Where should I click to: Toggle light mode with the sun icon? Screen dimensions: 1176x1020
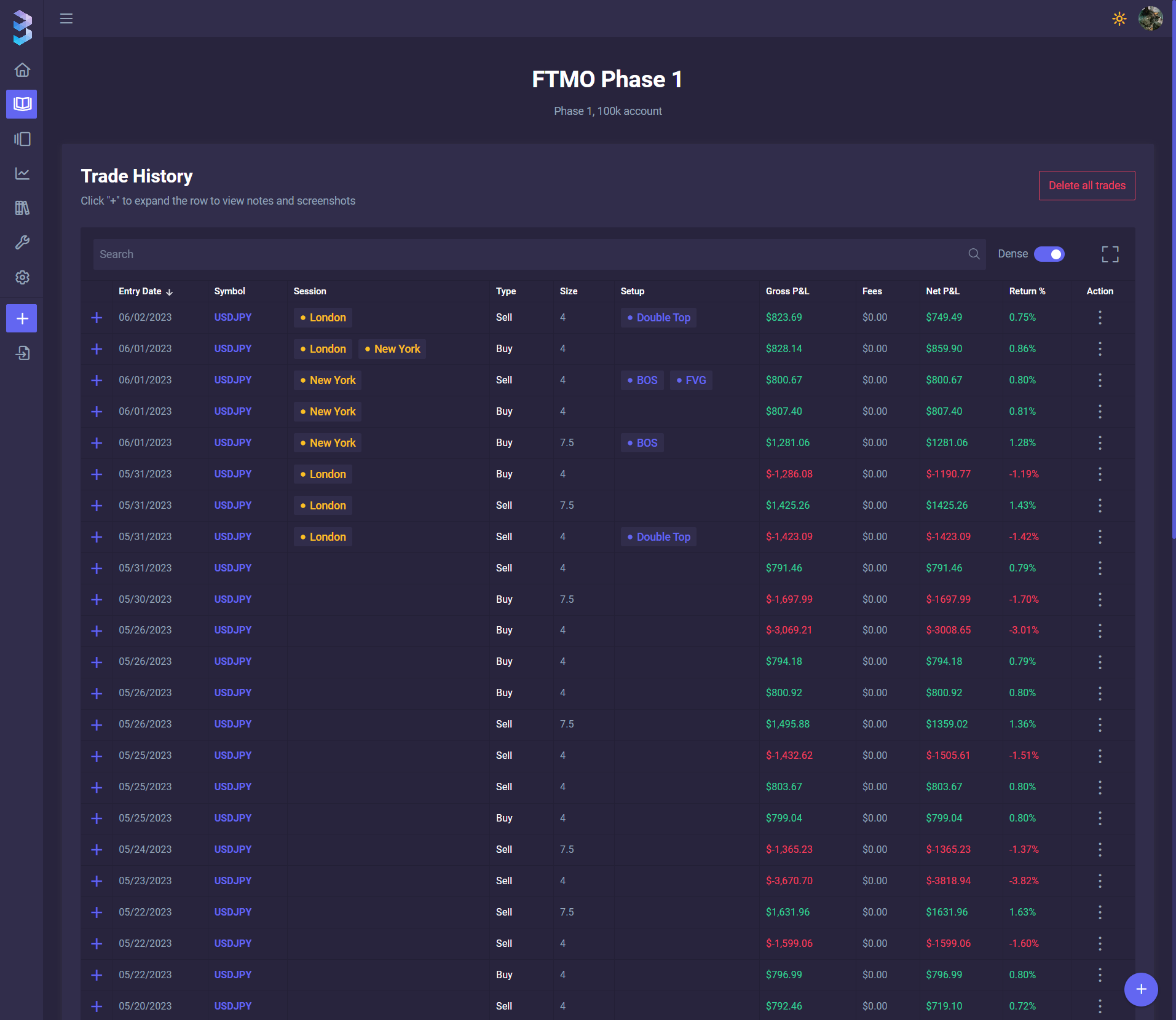(1119, 18)
